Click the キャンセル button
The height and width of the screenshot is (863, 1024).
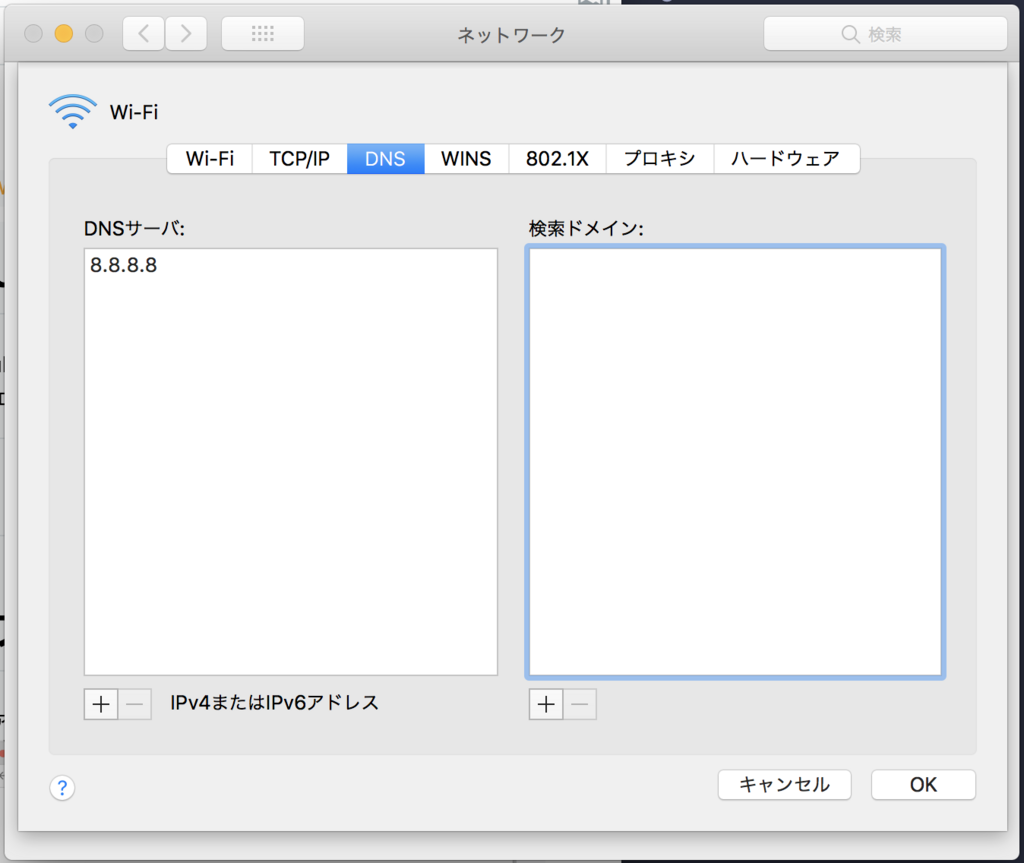(x=784, y=785)
